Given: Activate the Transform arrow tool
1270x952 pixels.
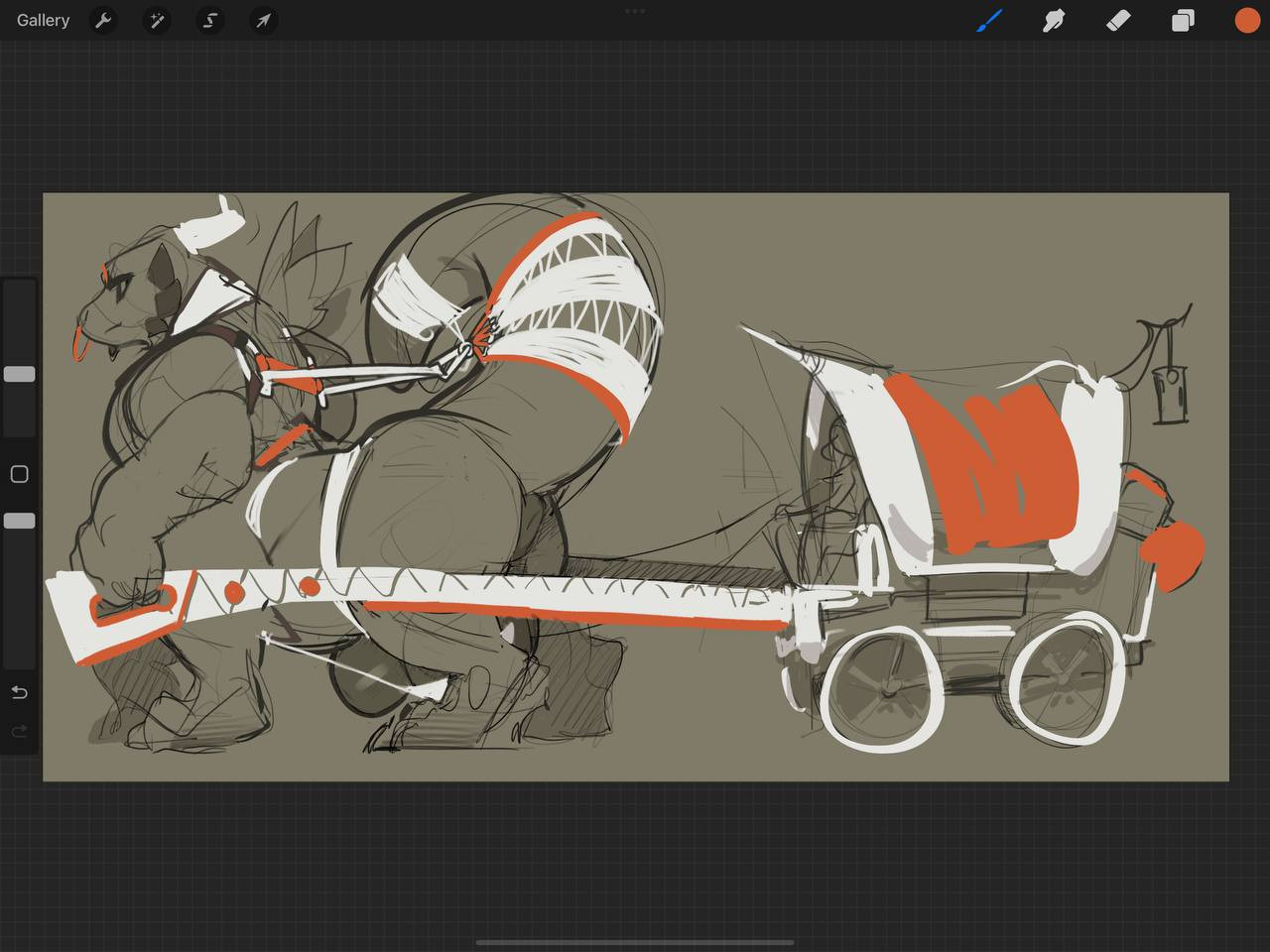Looking at the screenshot, I should (263, 20).
